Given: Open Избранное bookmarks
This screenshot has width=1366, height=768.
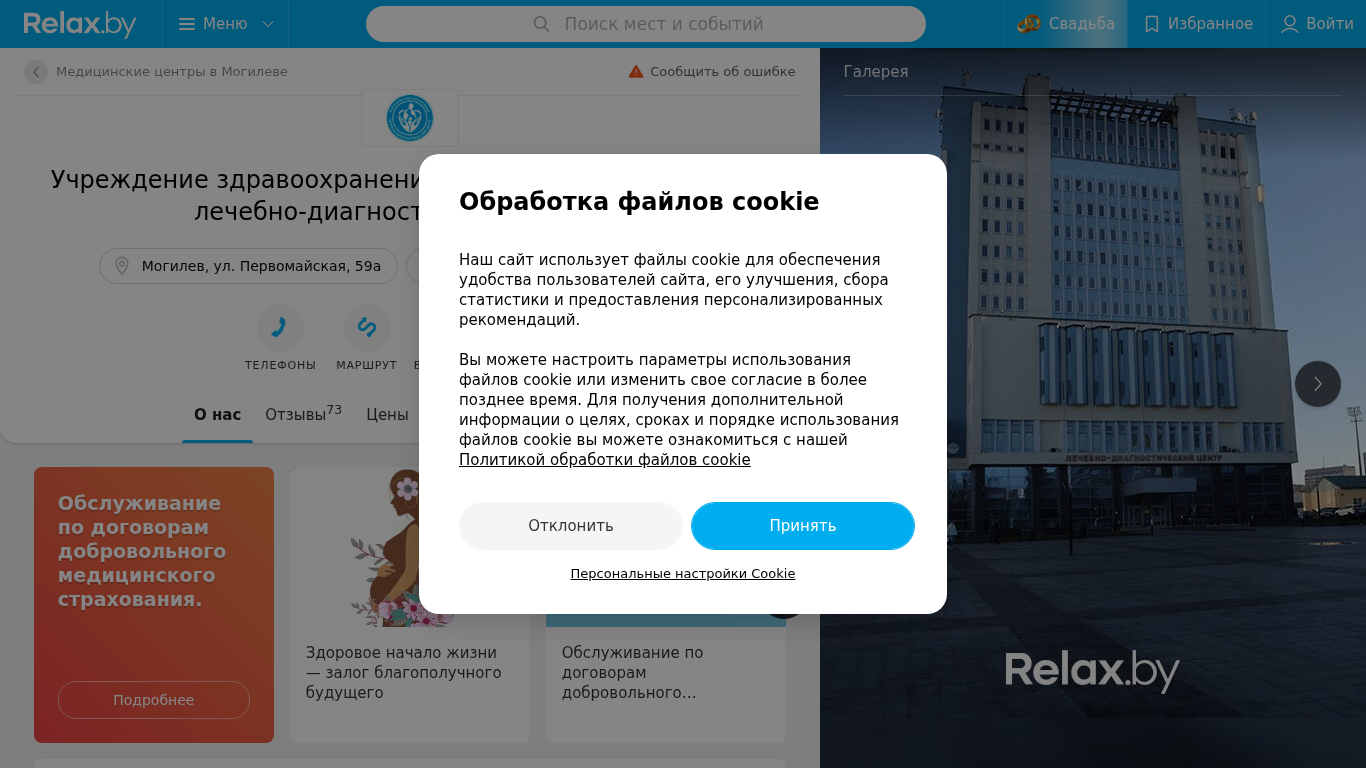Looking at the screenshot, I should coord(1197,24).
